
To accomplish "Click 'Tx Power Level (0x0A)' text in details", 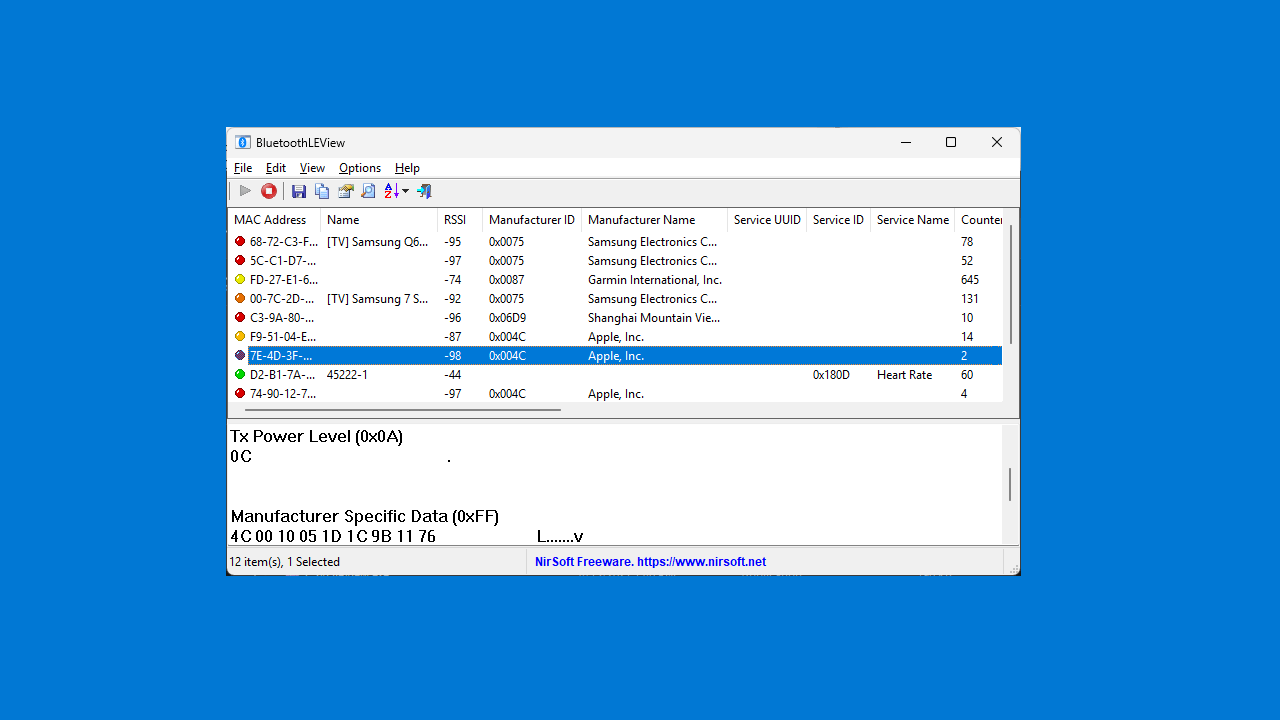I will (x=317, y=437).
